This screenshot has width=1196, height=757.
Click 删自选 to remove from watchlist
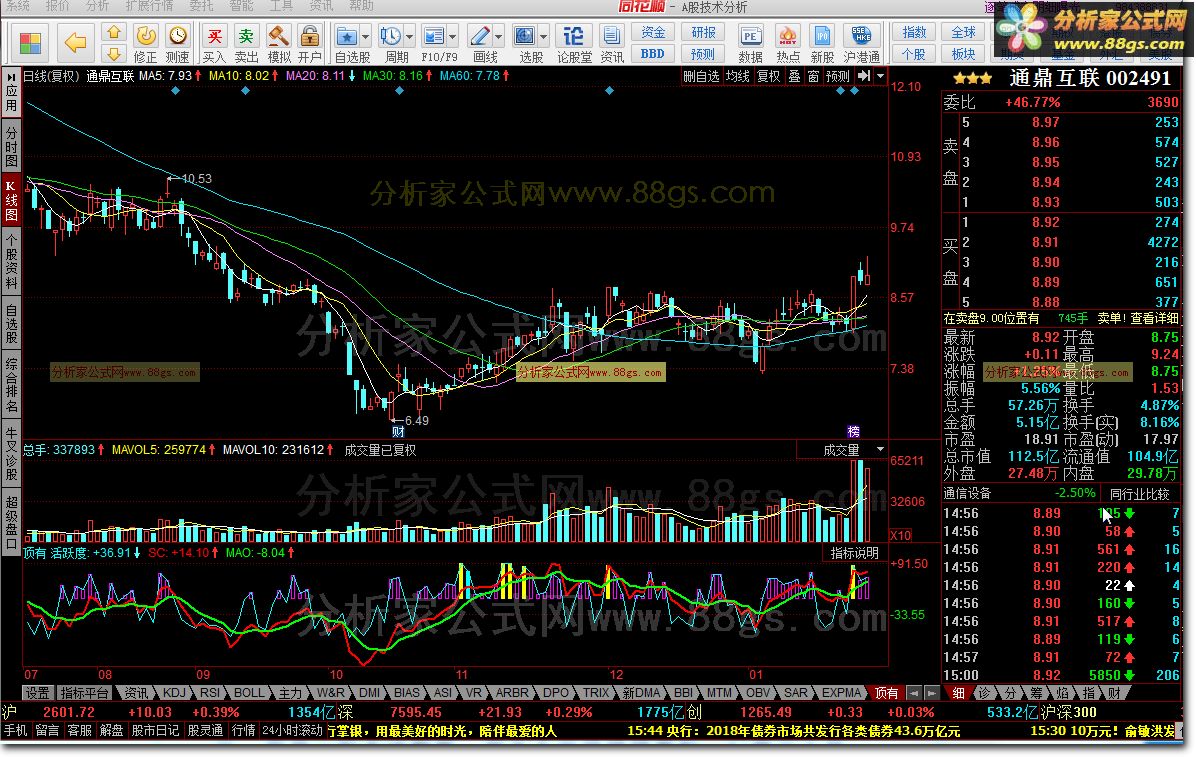point(701,76)
